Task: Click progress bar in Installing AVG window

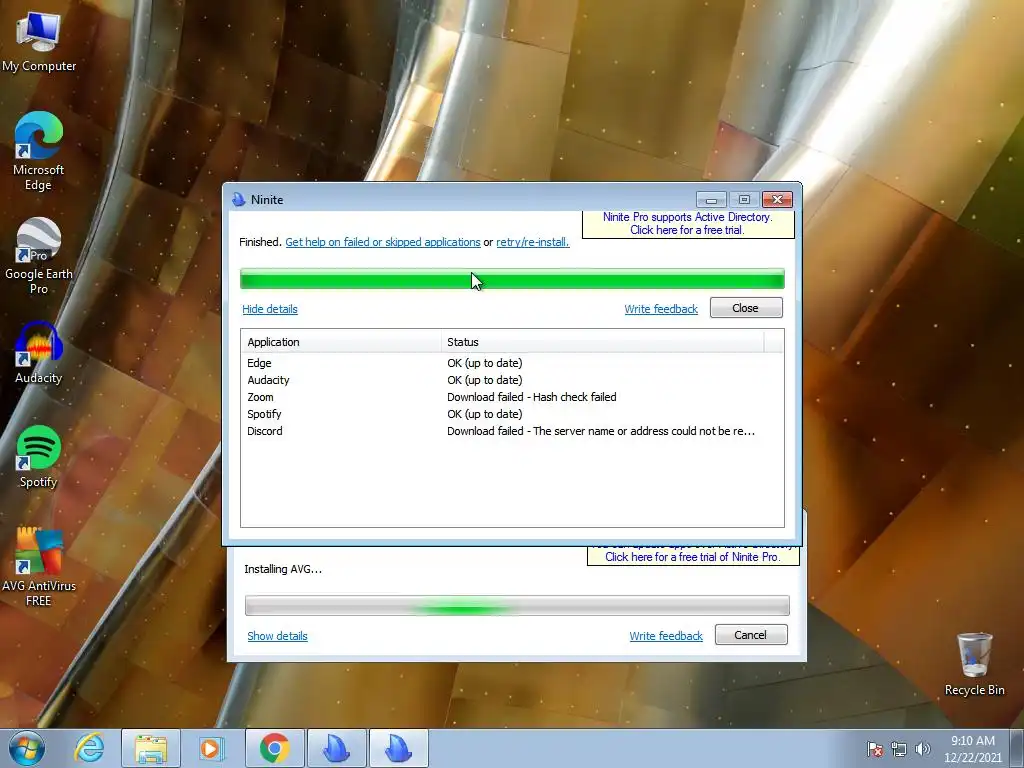Action: pyautogui.click(x=517, y=605)
